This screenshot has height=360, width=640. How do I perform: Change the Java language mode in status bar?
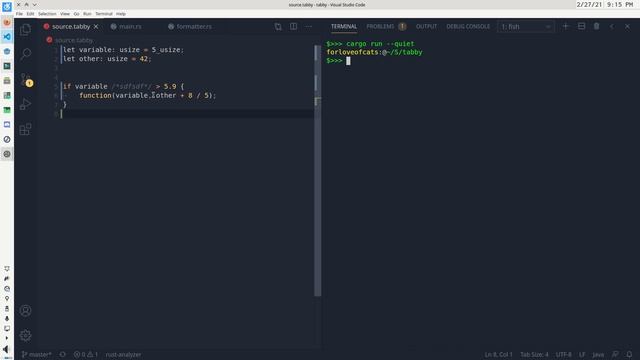[598, 355]
